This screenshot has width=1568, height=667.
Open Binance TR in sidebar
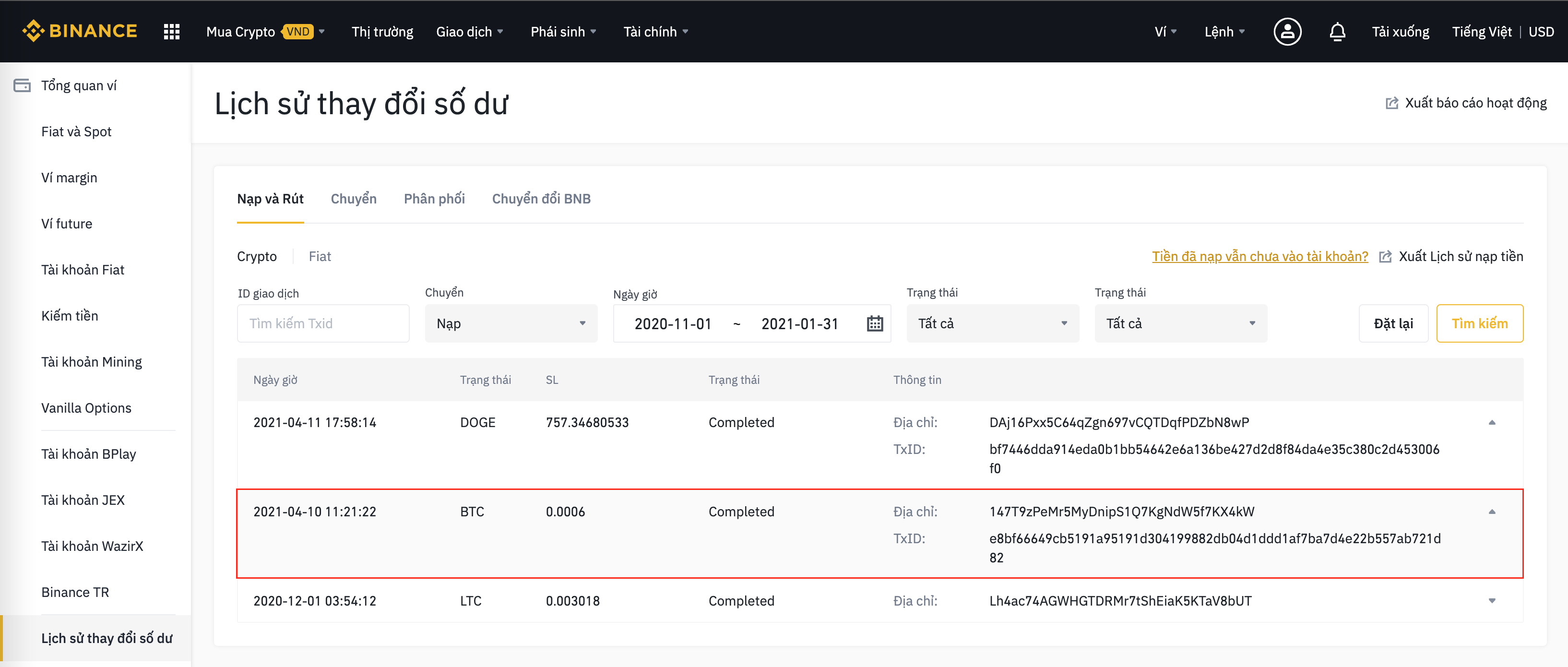(75, 592)
